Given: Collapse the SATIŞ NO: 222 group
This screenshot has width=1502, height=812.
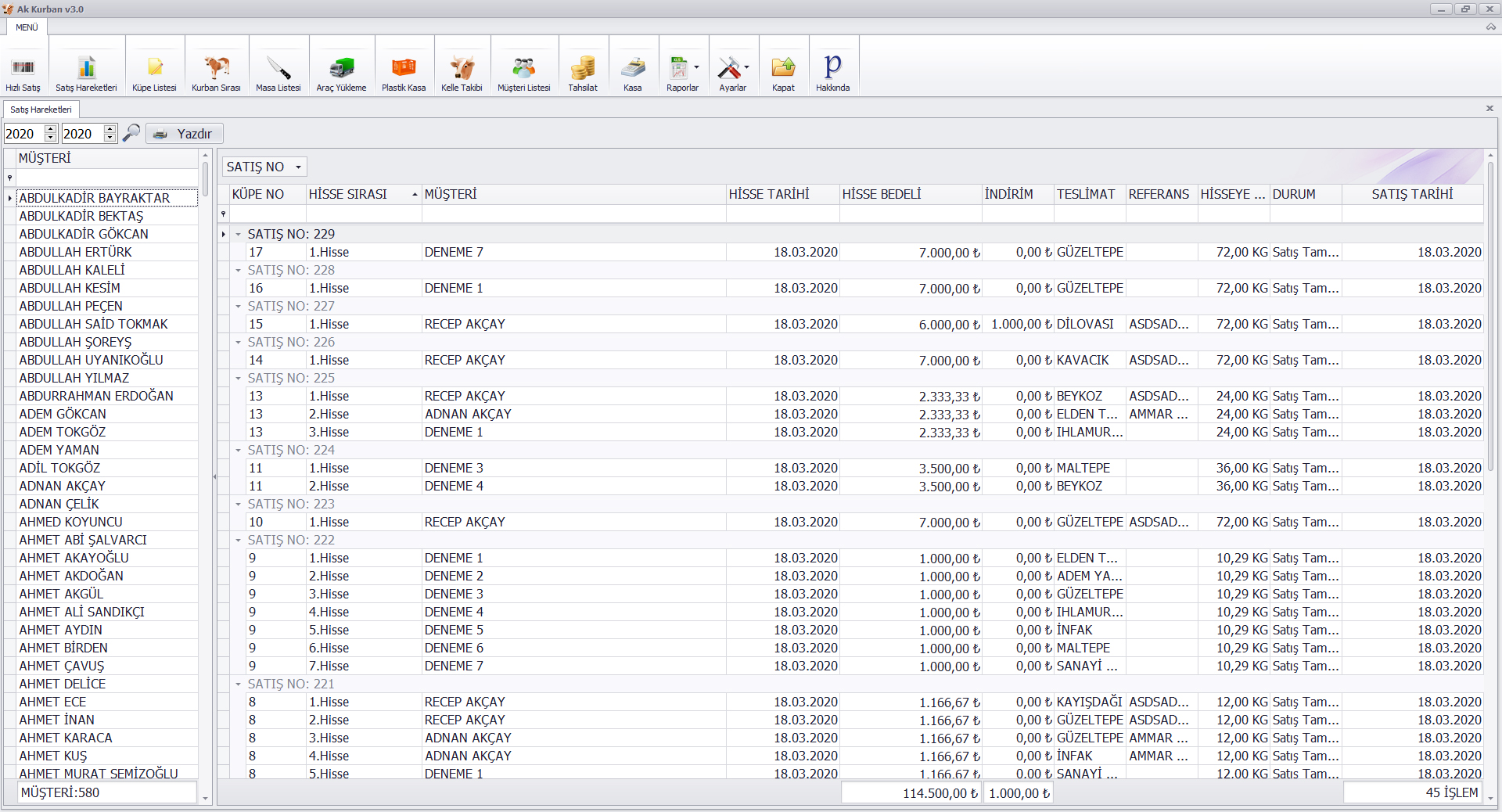Looking at the screenshot, I should (x=239, y=541).
